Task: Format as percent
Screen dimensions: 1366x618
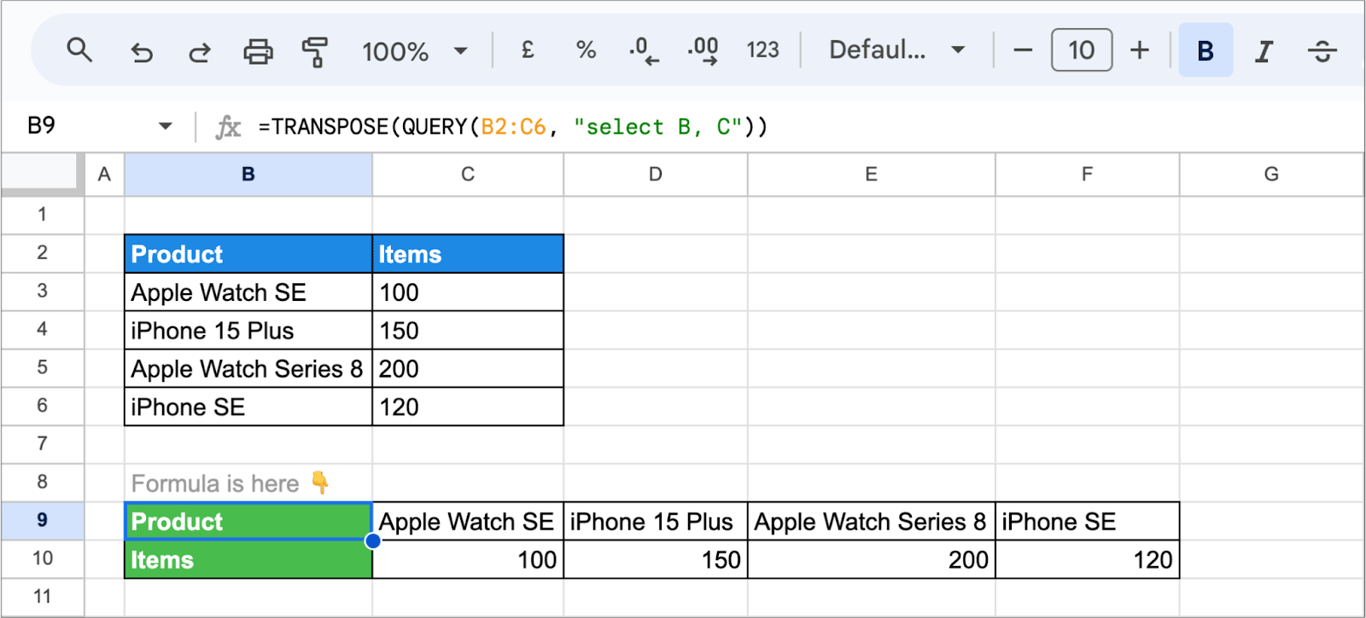Action: [586, 50]
